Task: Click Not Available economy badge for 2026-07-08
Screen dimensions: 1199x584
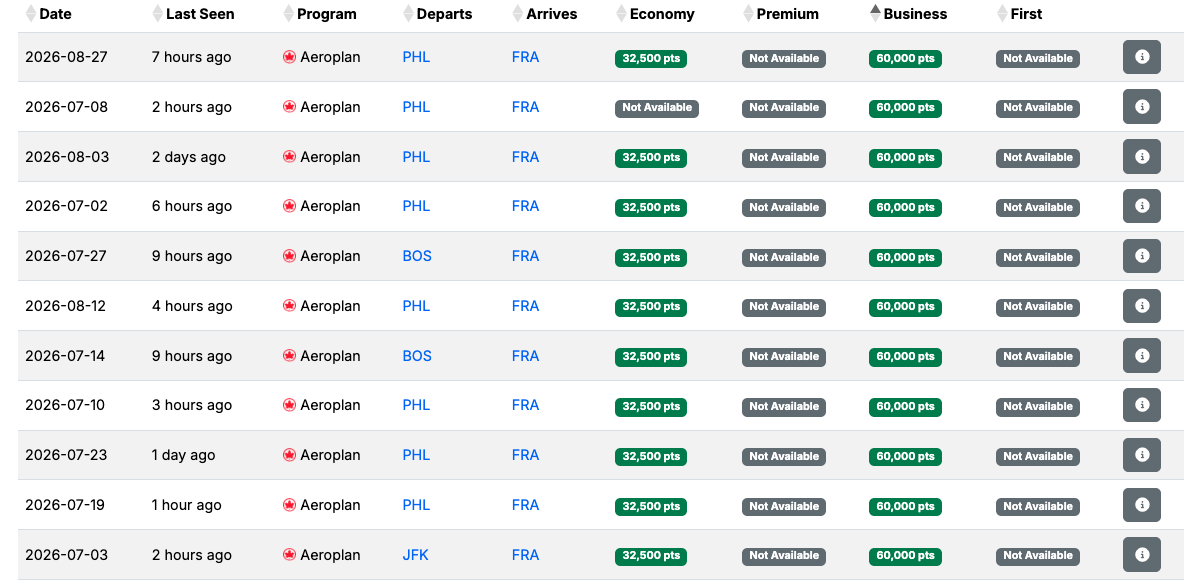Action: click(x=657, y=108)
